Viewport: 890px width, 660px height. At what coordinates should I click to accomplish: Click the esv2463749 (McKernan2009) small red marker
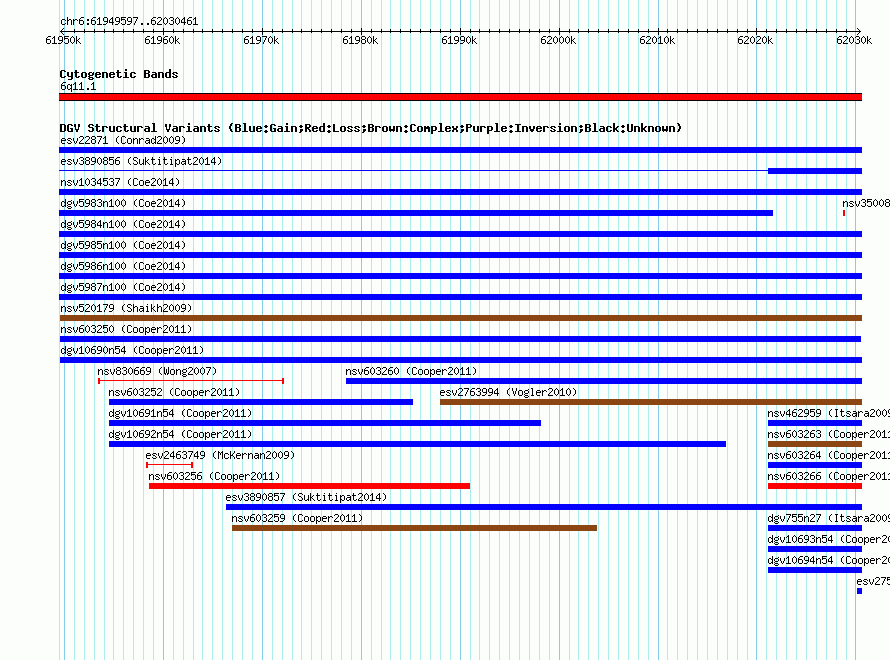click(170, 465)
